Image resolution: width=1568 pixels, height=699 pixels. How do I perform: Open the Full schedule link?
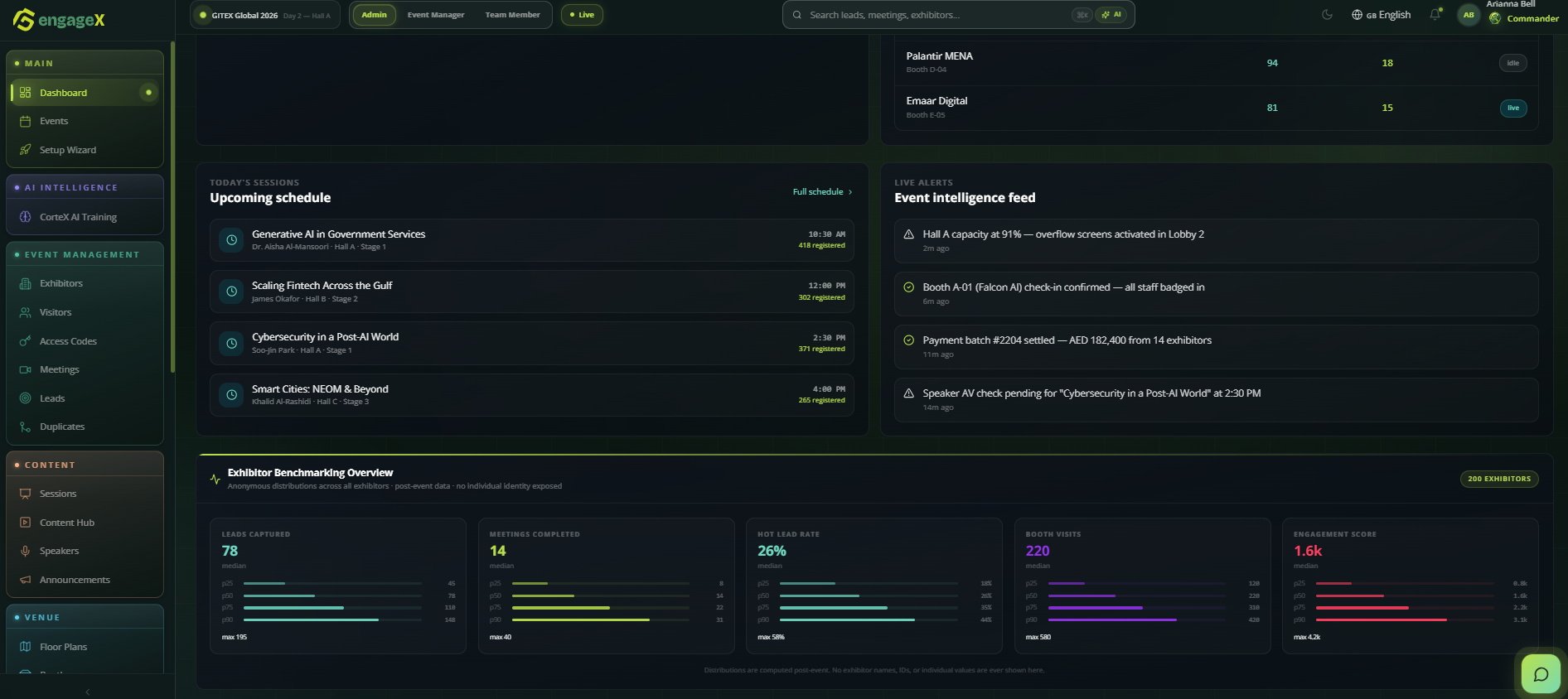tap(822, 191)
